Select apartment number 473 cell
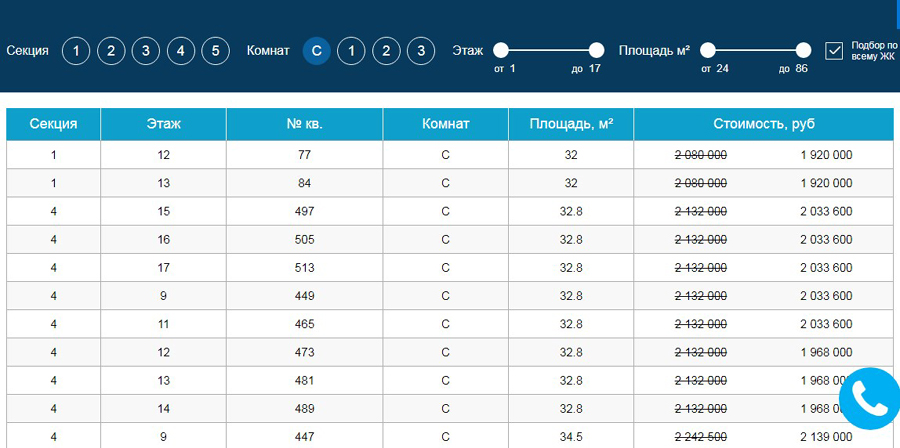 (305, 352)
